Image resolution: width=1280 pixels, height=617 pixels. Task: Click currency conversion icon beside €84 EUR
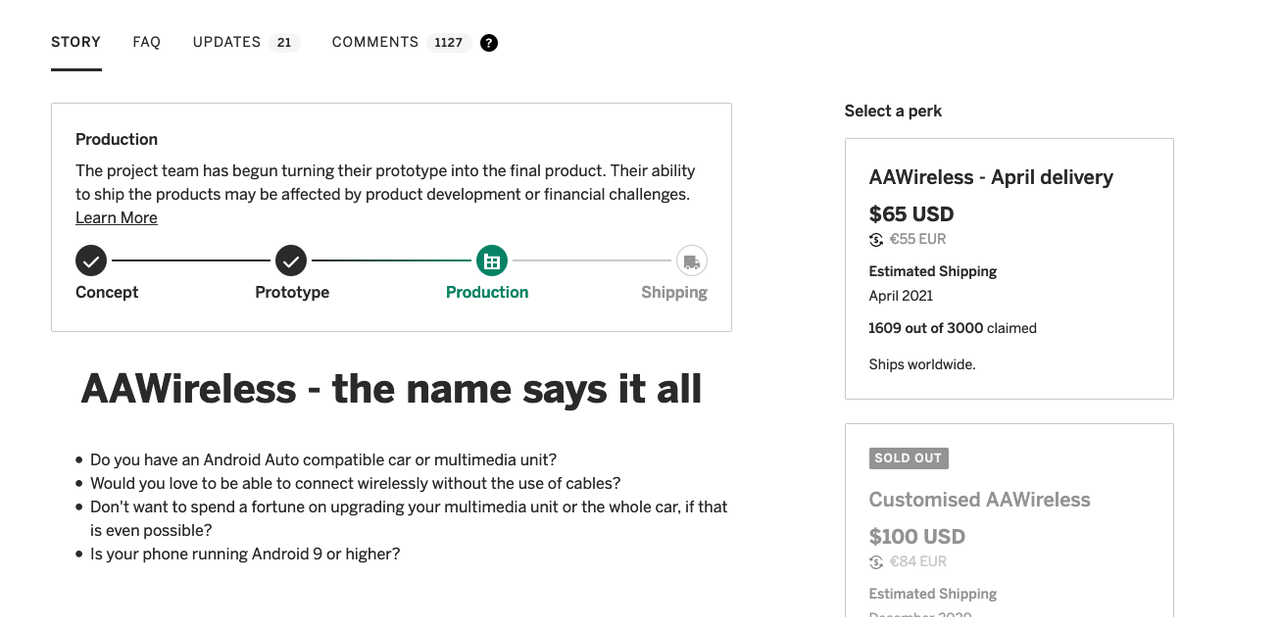pos(876,562)
